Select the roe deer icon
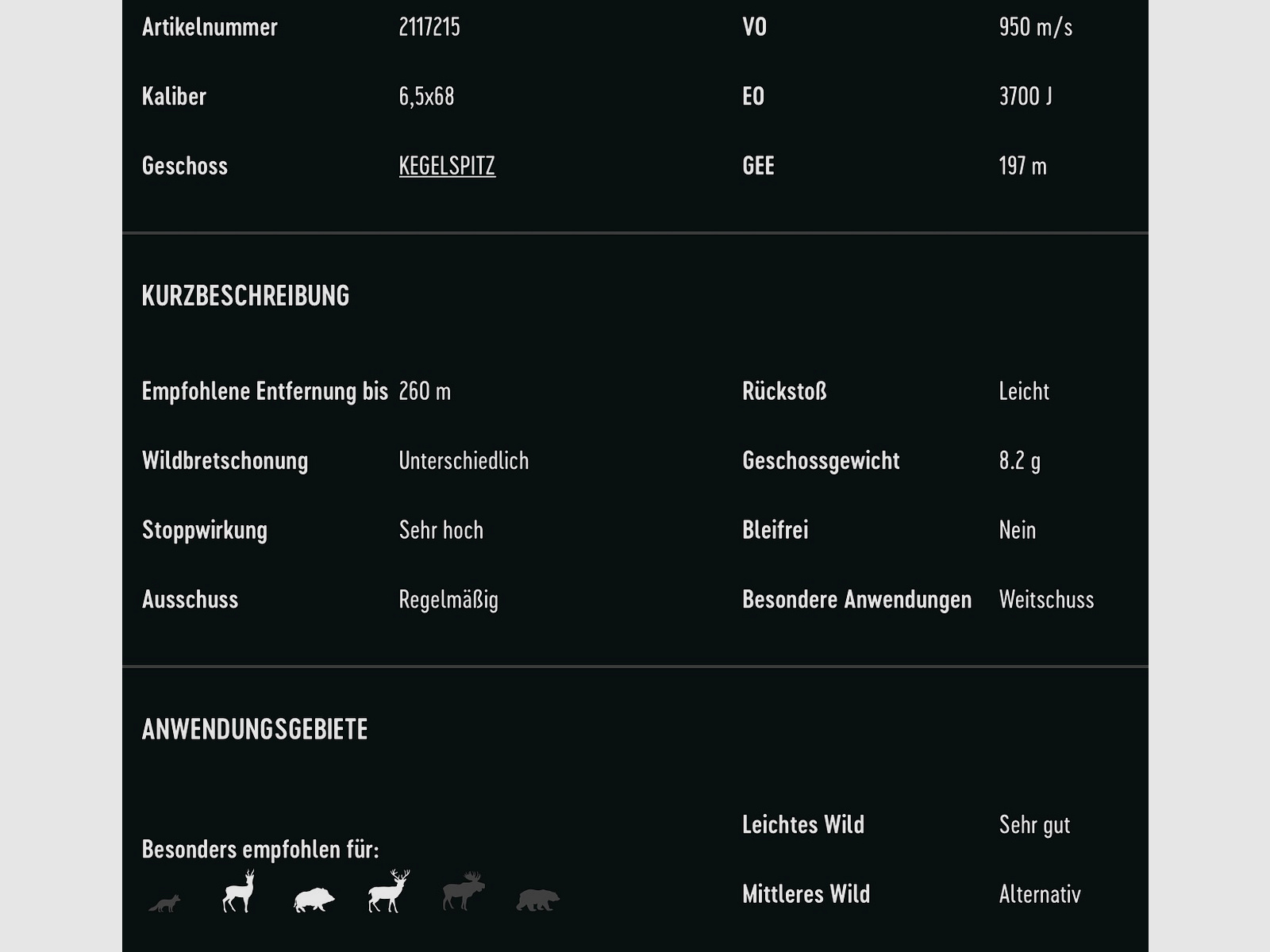Image resolution: width=1270 pixels, height=952 pixels. (x=238, y=892)
